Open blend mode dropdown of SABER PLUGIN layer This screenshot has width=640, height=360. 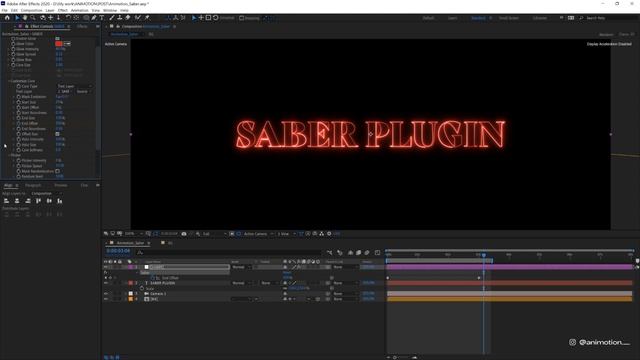242,283
